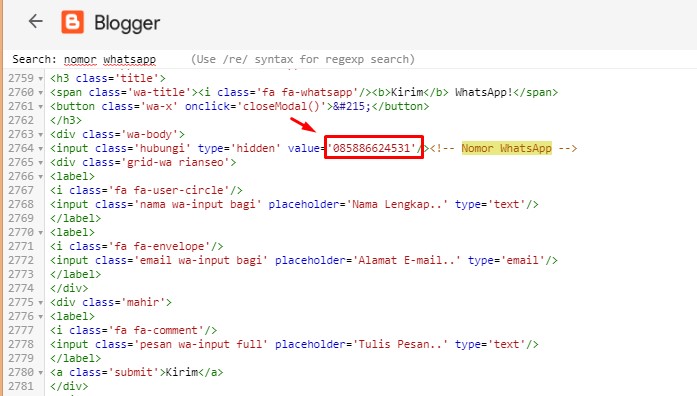Screen dimensions: 697x396
Task: Collapse code fold at line 2780
Action: click(40, 373)
